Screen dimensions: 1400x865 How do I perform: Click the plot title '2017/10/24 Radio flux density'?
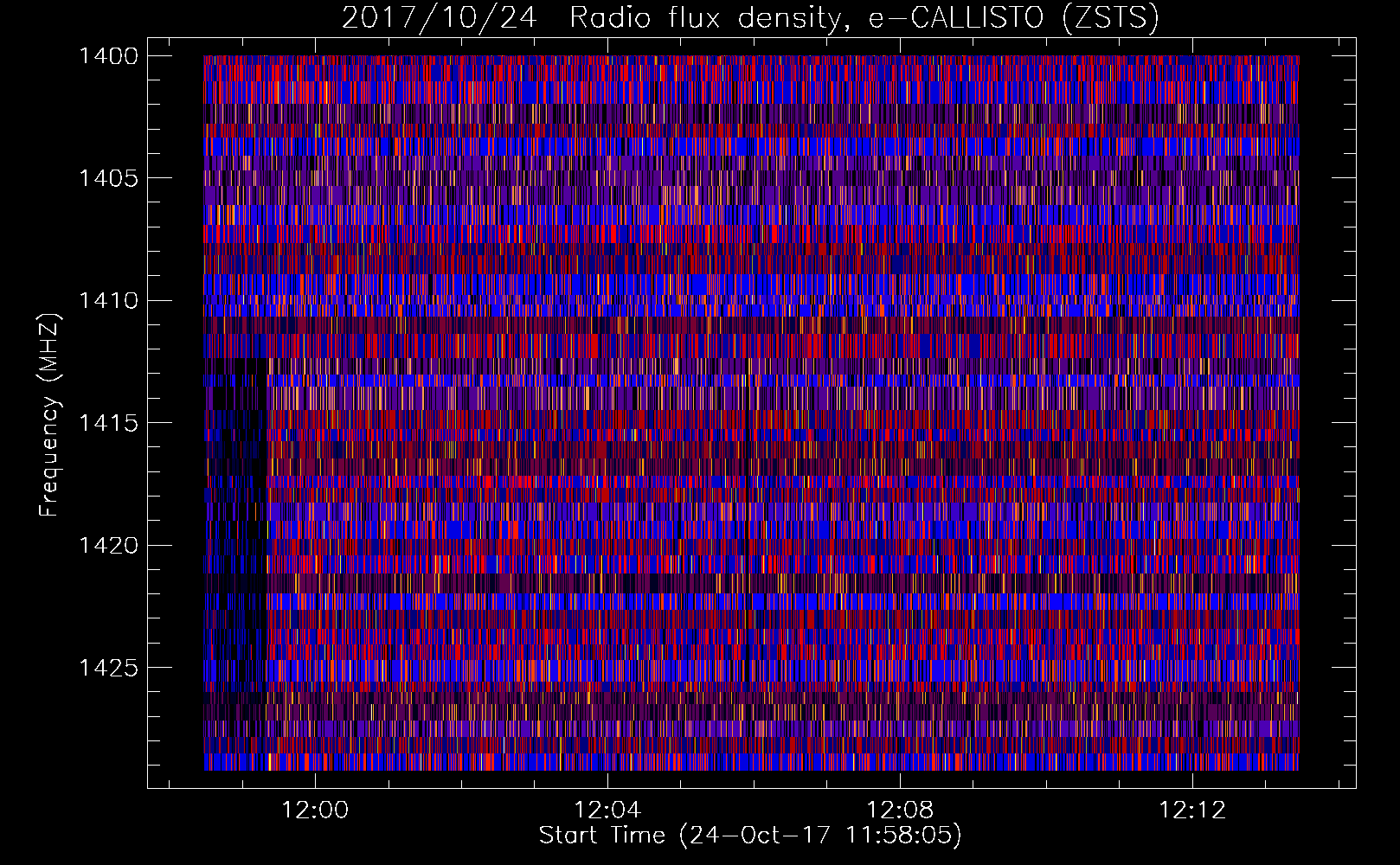tap(750, 17)
